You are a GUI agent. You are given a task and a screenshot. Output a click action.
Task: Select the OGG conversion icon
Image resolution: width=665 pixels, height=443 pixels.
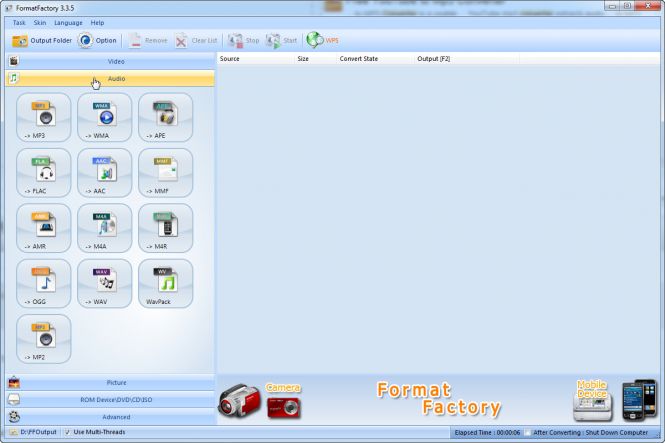click(43, 283)
